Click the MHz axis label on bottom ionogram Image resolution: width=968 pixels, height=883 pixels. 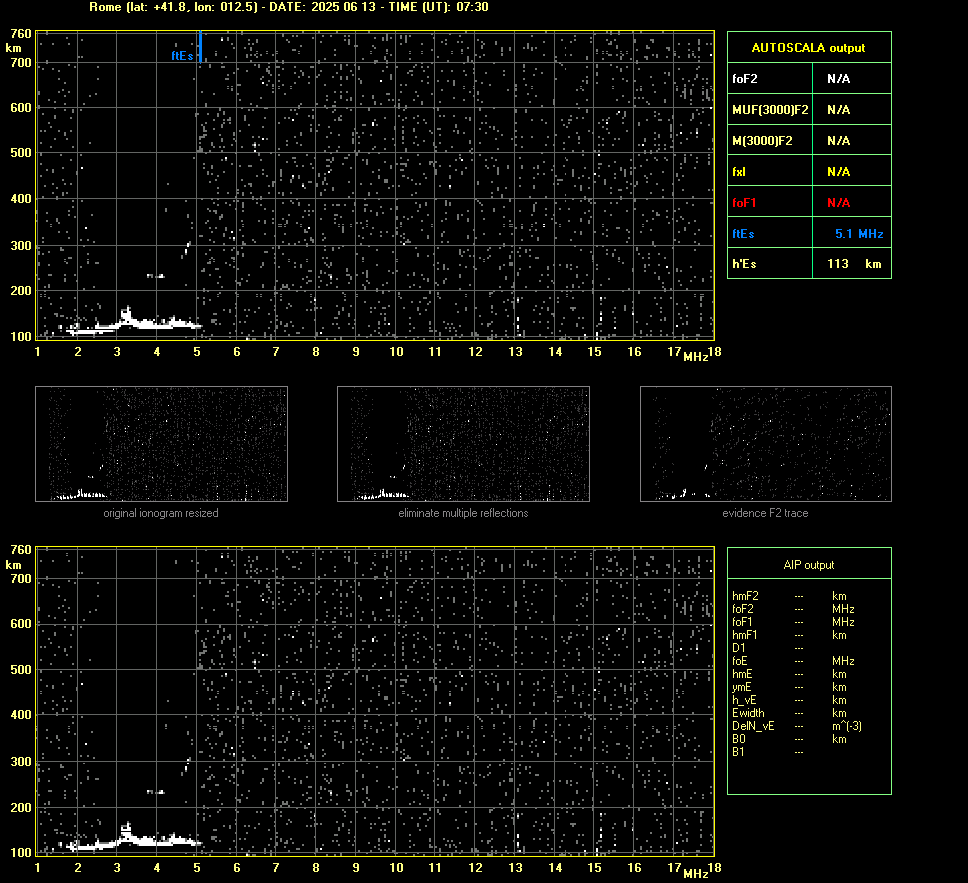(696, 873)
